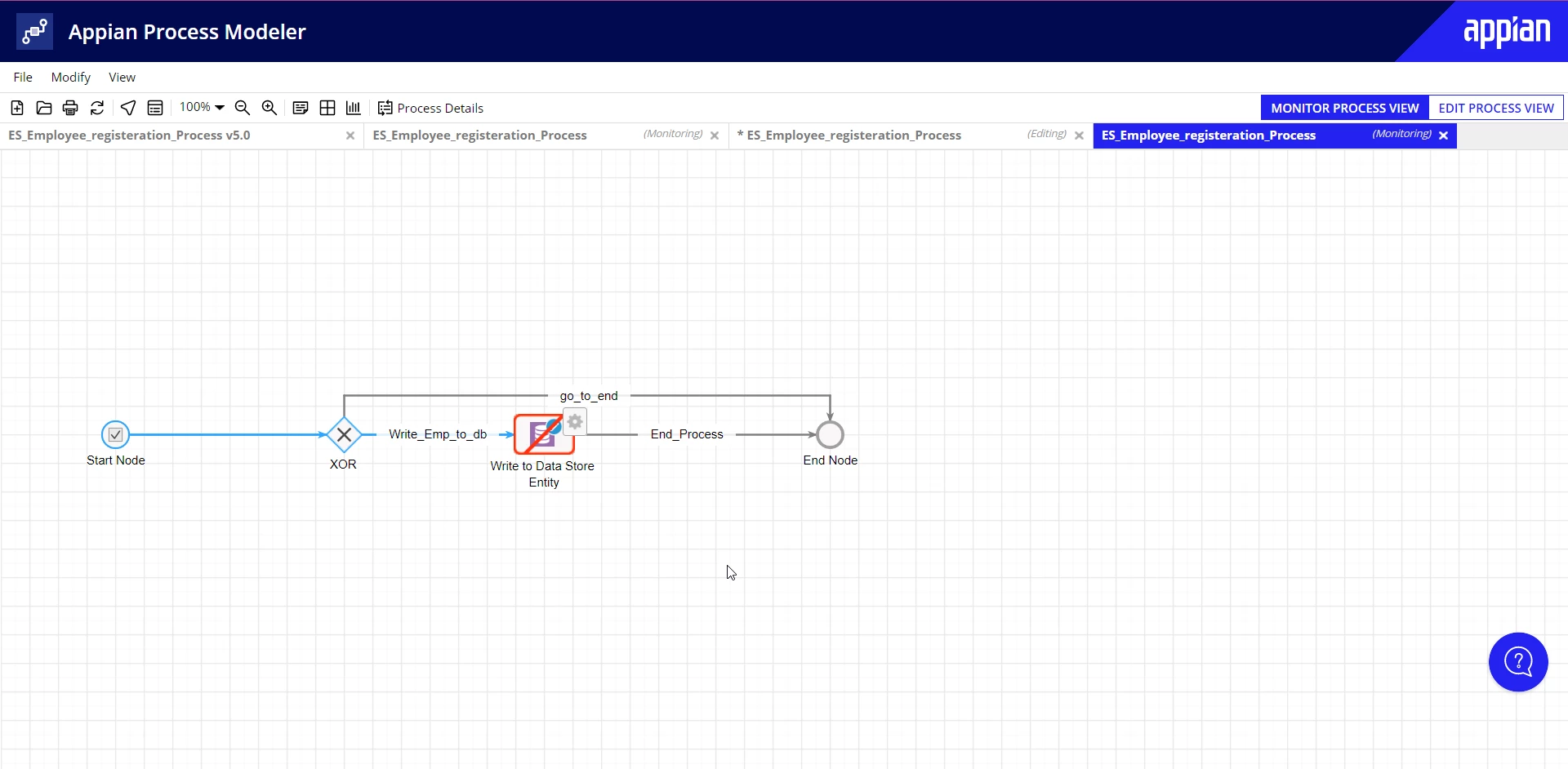The height and width of the screenshot is (769, 1568).
Task: Open the Modify menu
Action: tap(71, 77)
